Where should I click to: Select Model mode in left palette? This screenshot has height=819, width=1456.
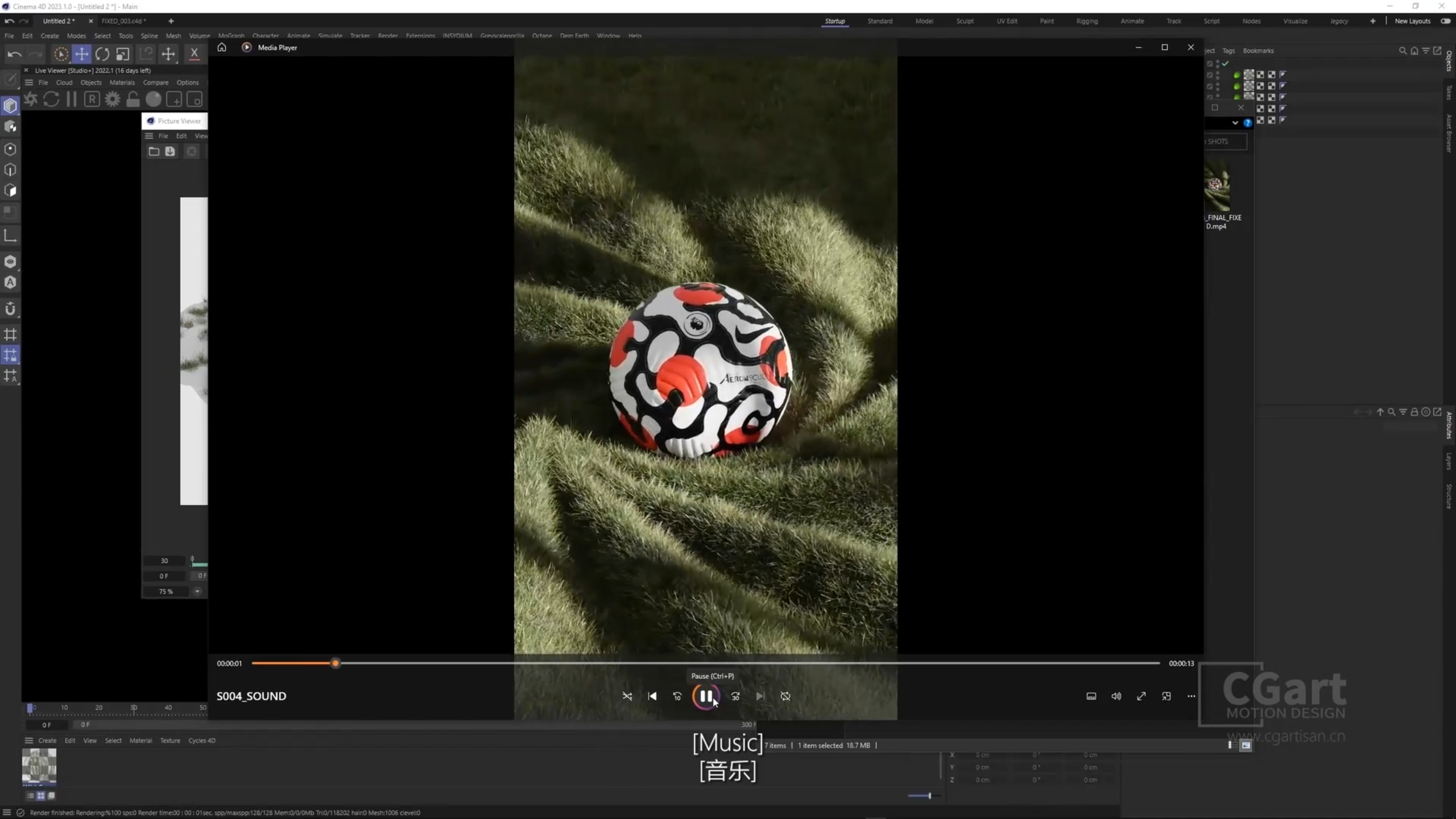[x=10, y=106]
